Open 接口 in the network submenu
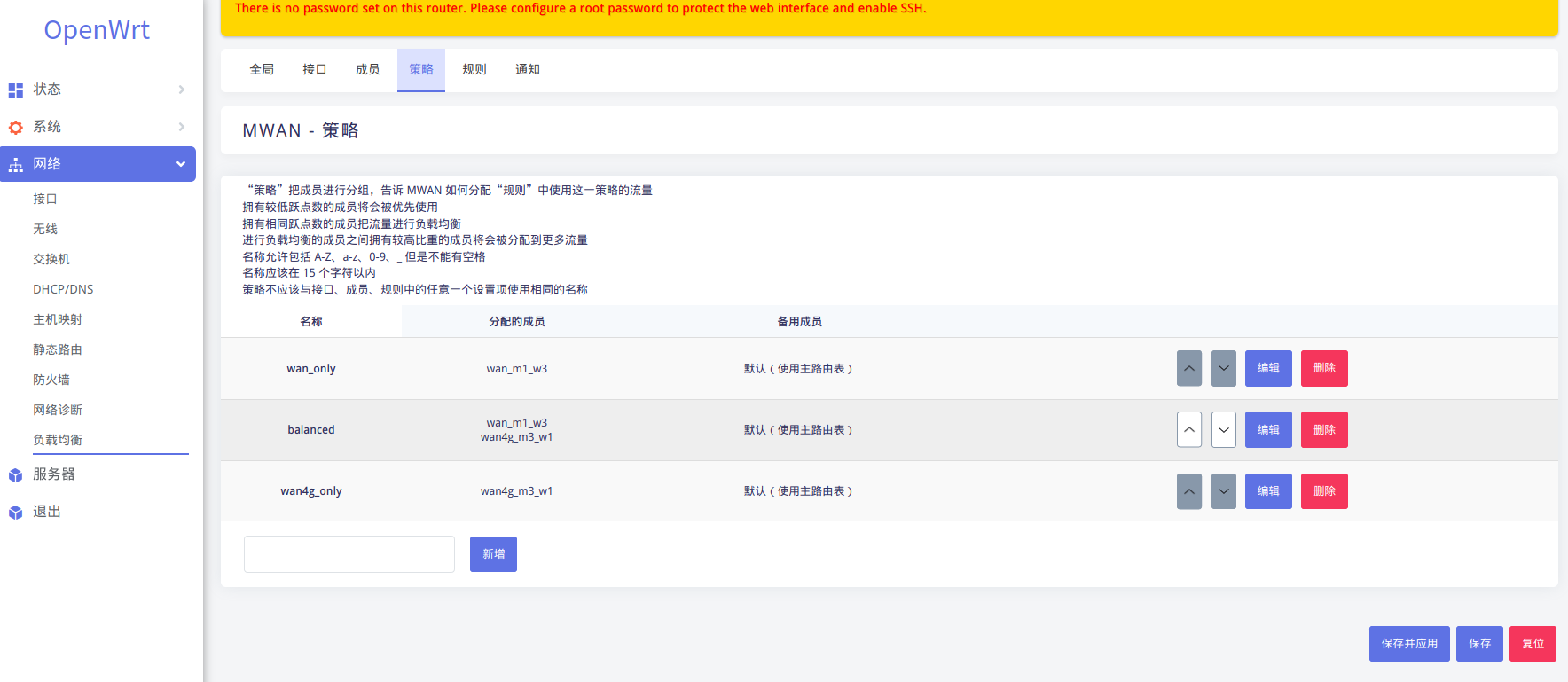The image size is (1568, 682). pos(45,199)
